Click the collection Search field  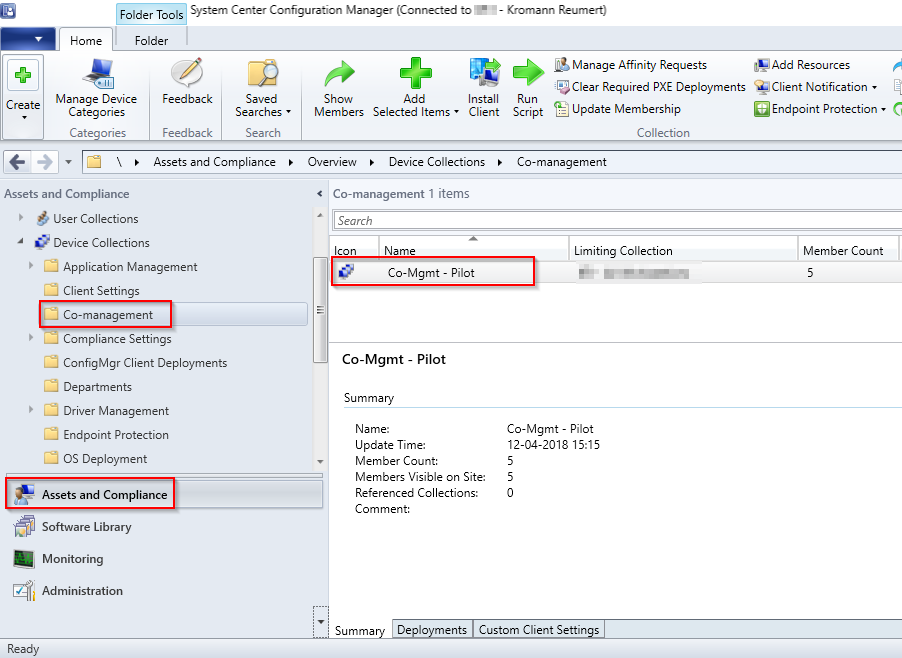pos(617,221)
